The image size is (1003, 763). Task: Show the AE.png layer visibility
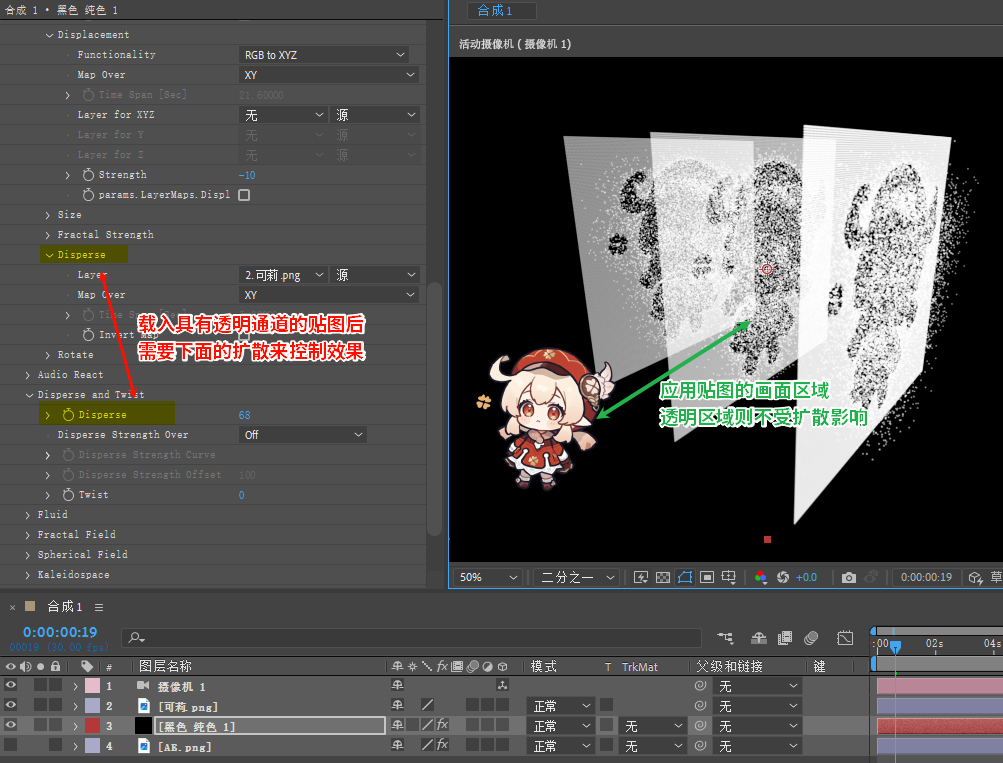click(x=11, y=746)
